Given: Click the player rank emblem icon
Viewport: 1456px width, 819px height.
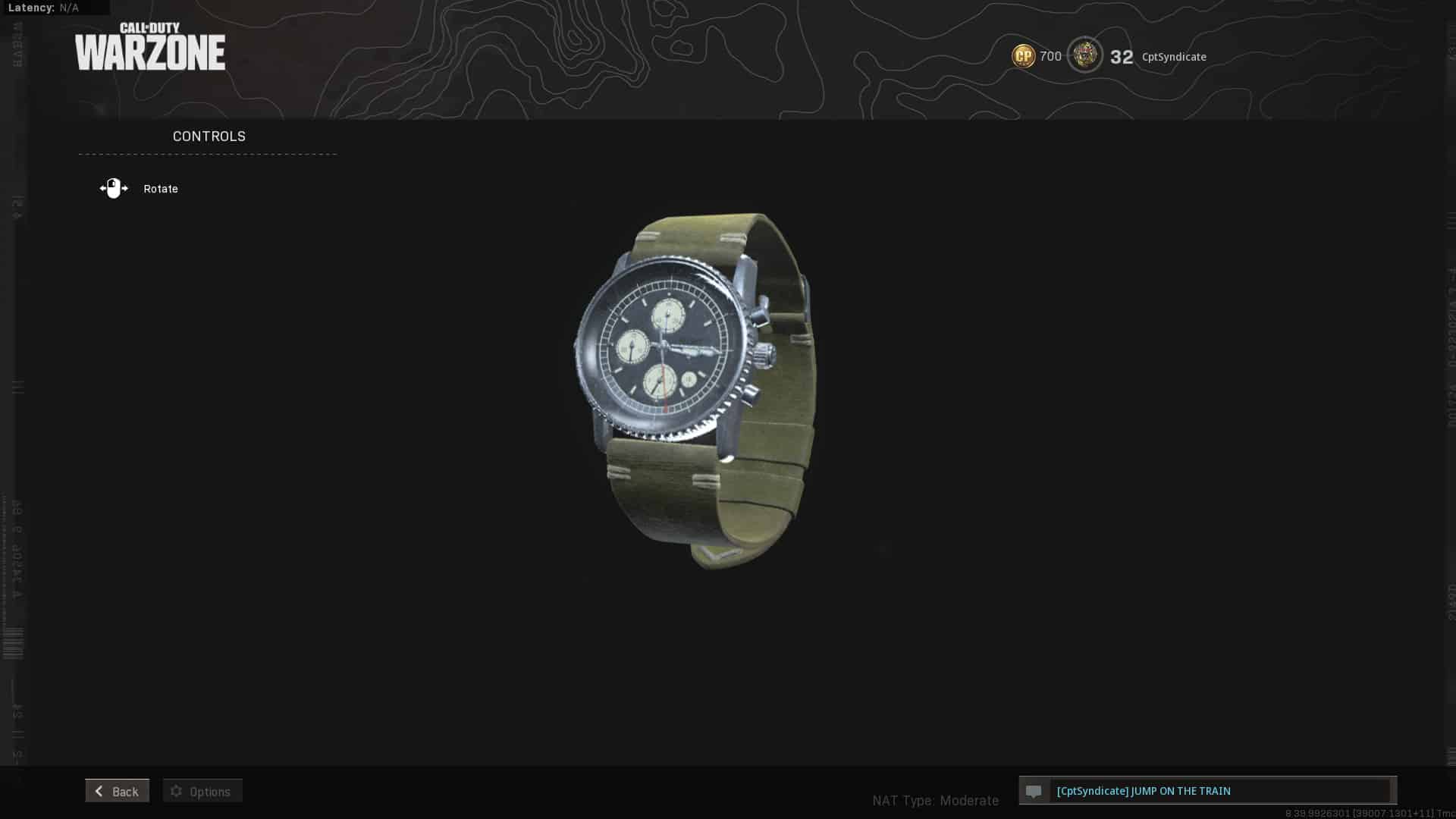Looking at the screenshot, I should tap(1085, 55).
